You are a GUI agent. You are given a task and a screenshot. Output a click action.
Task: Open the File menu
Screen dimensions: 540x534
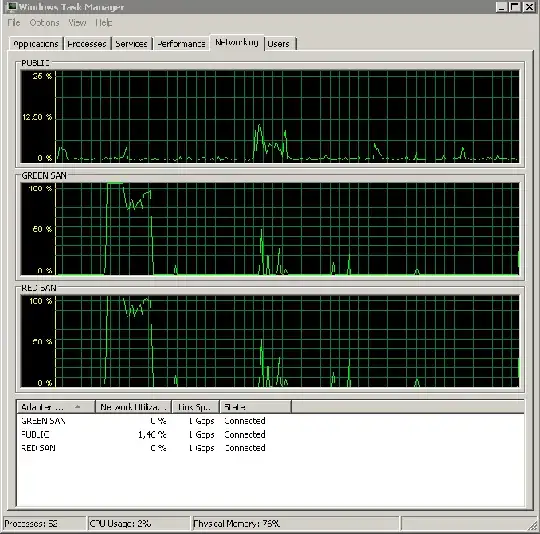14,23
